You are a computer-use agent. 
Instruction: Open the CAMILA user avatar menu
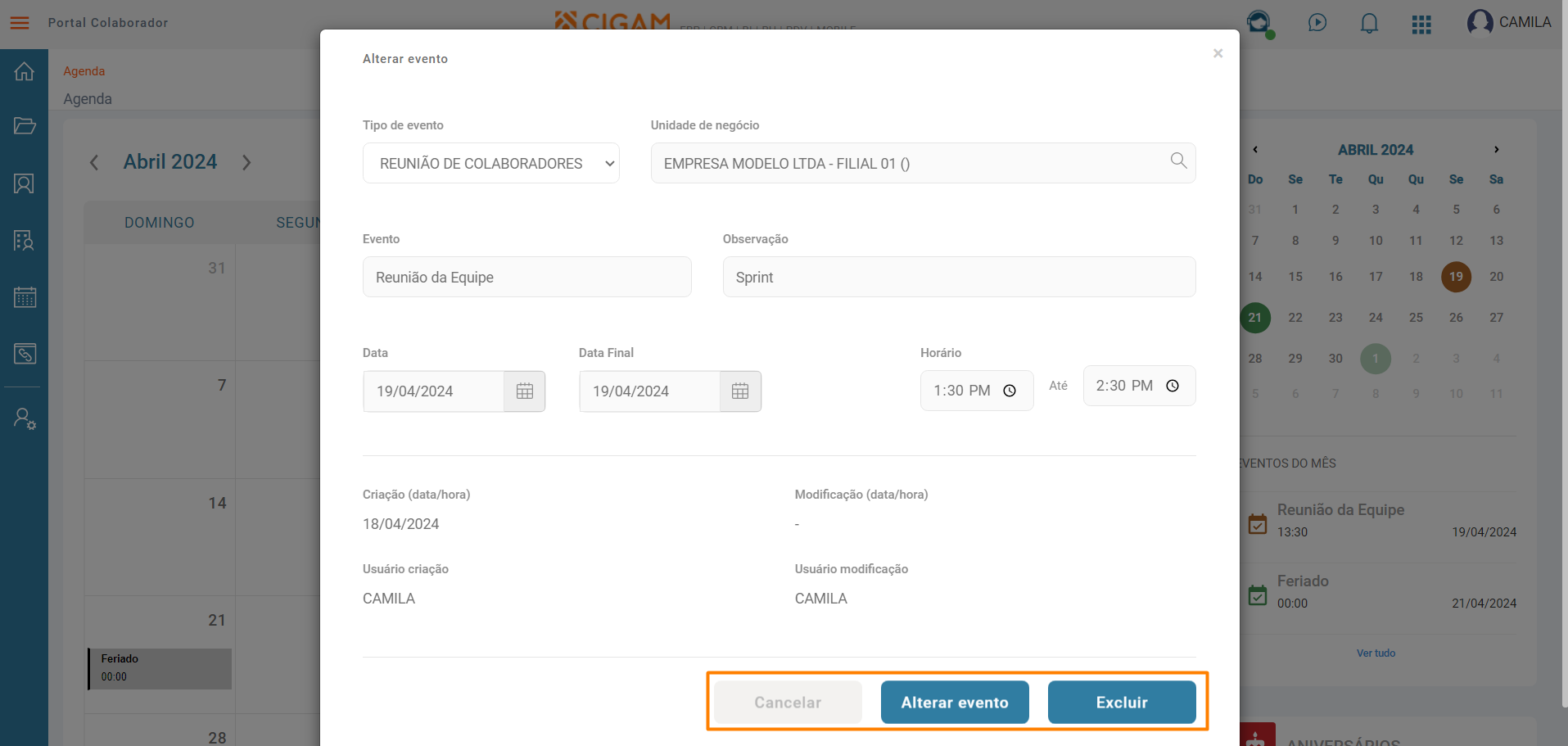click(x=1508, y=22)
